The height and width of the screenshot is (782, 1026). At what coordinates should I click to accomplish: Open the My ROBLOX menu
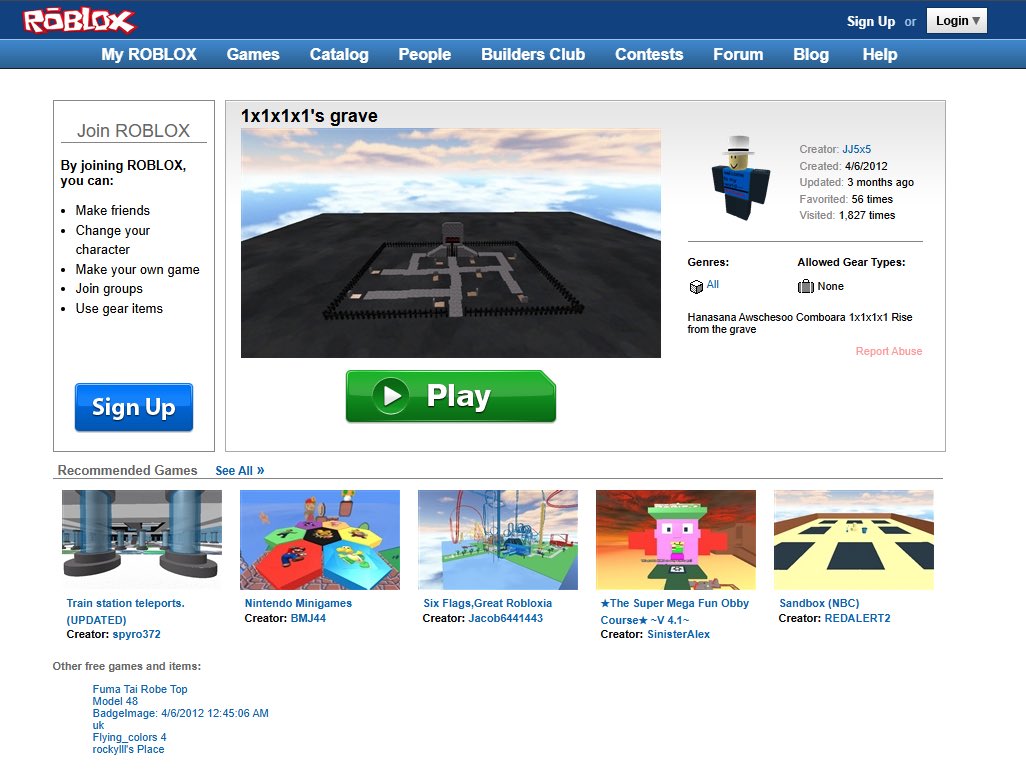click(x=149, y=54)
